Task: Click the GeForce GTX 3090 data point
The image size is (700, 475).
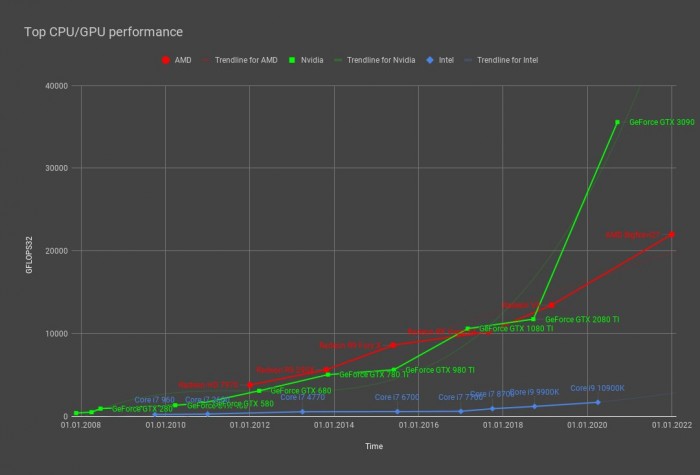Action: coord(617,122)
